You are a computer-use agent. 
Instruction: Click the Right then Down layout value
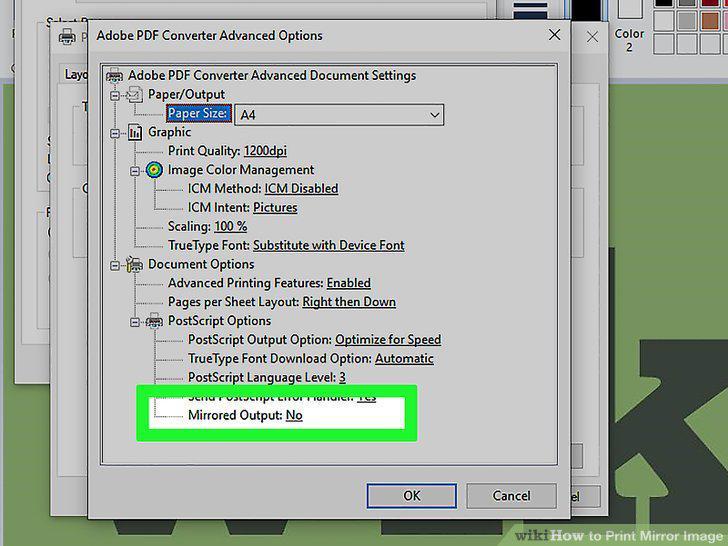(349, 302)
